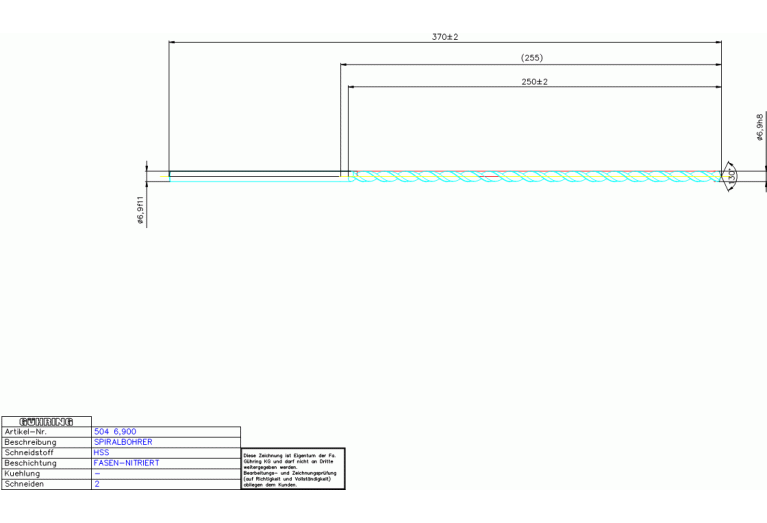This screenshot has width=767, height=523.
Task: Click the Schneiden value 2
Action: 97,484
